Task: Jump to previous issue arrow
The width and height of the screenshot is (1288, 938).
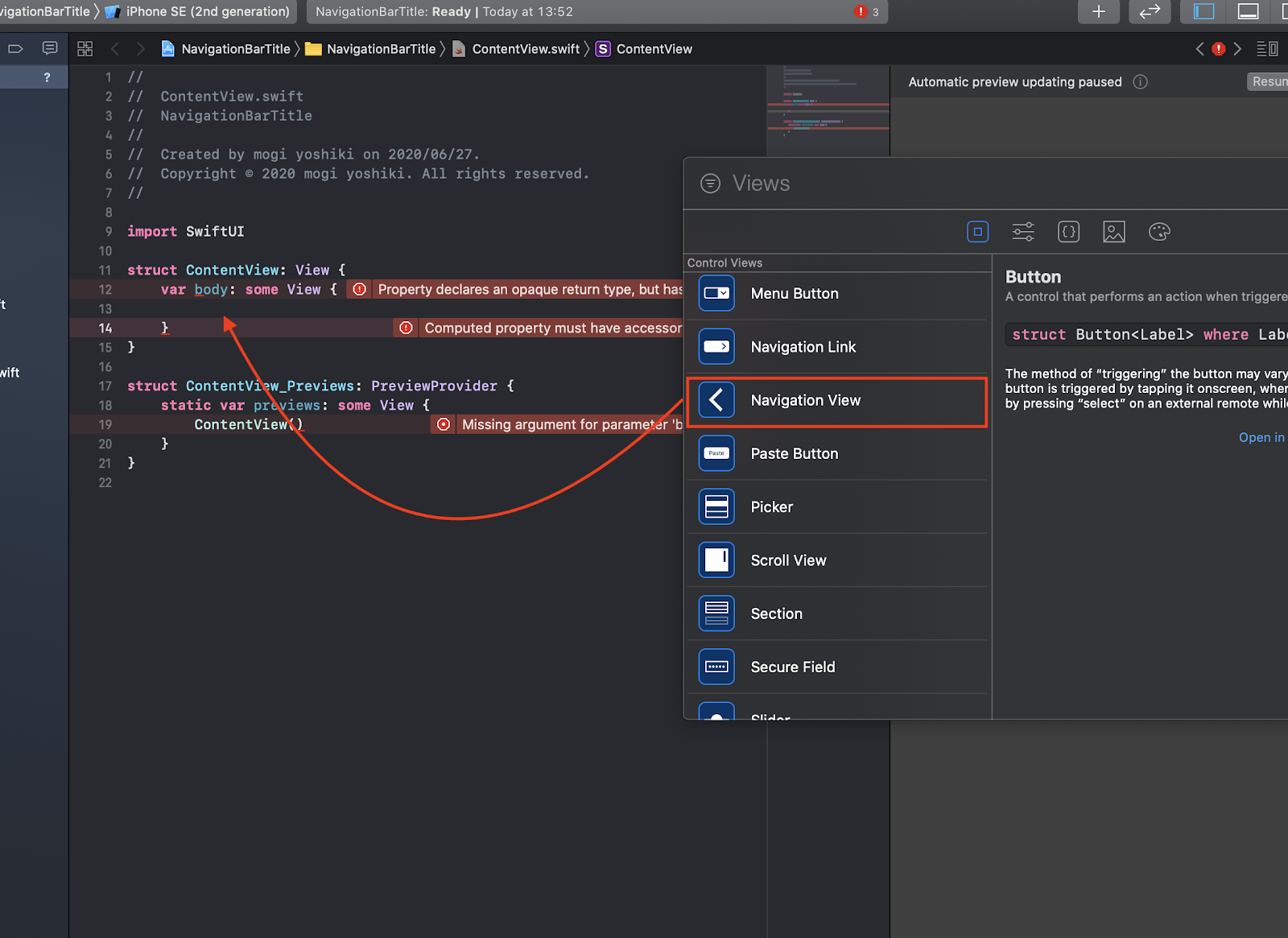Action: coord(1199,49)
